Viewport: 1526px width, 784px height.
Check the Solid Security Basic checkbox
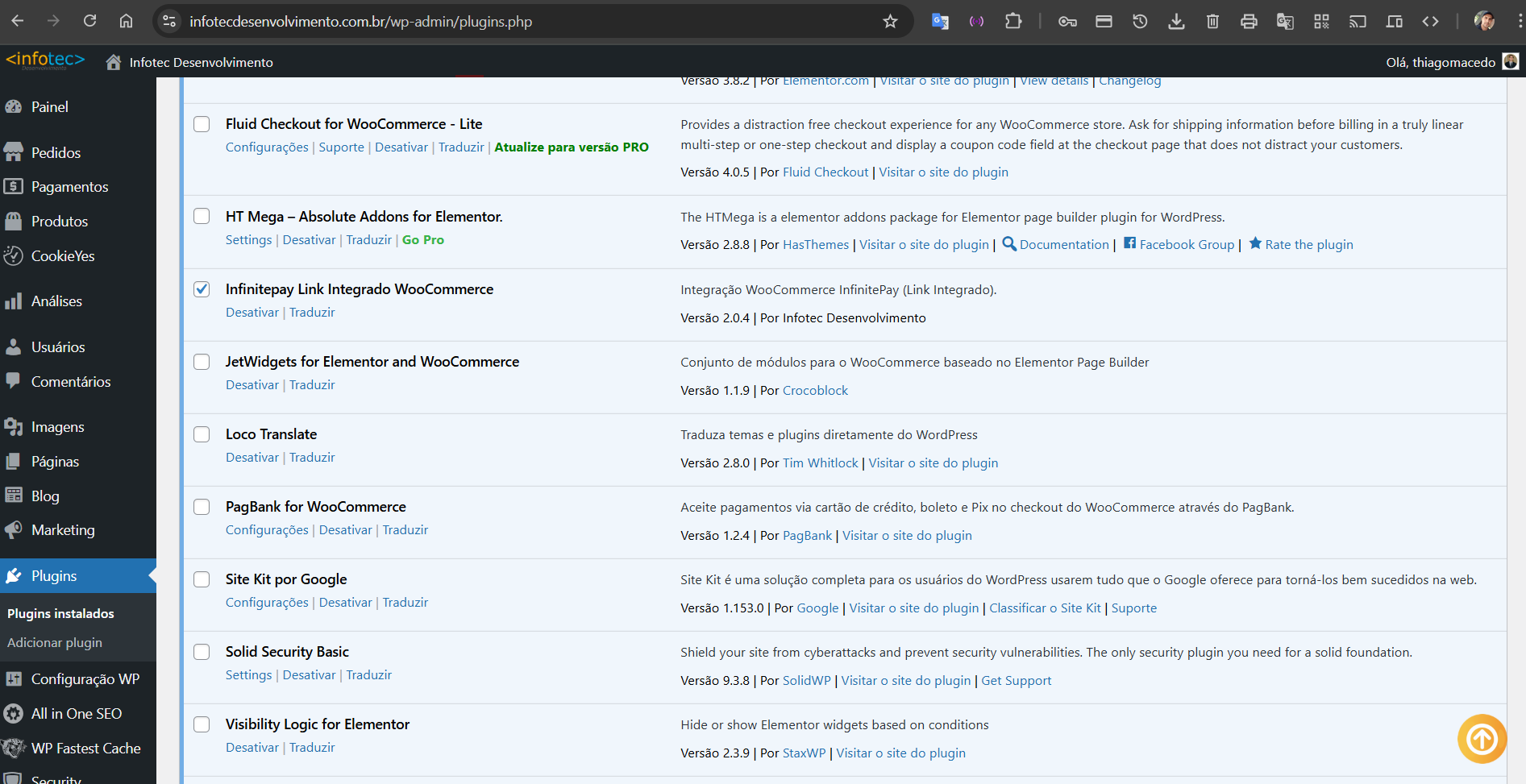pos(202,652)
